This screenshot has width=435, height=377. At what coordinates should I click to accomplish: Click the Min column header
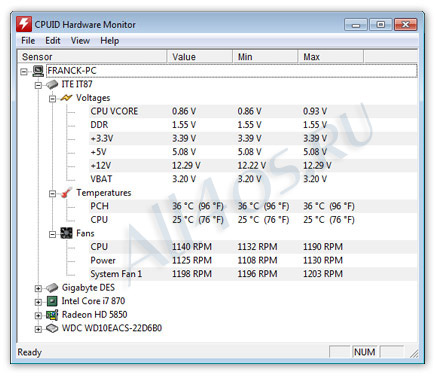click(265, 56)
